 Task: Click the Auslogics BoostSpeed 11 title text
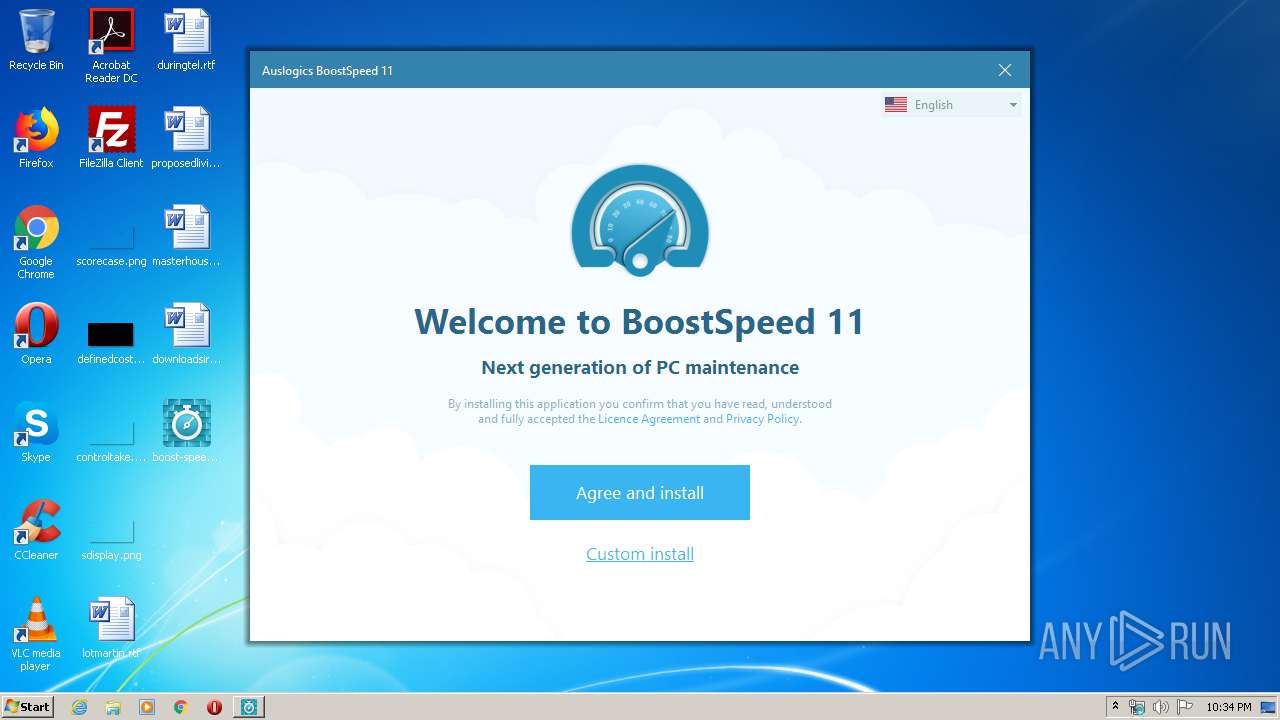(x=327, y=71)
